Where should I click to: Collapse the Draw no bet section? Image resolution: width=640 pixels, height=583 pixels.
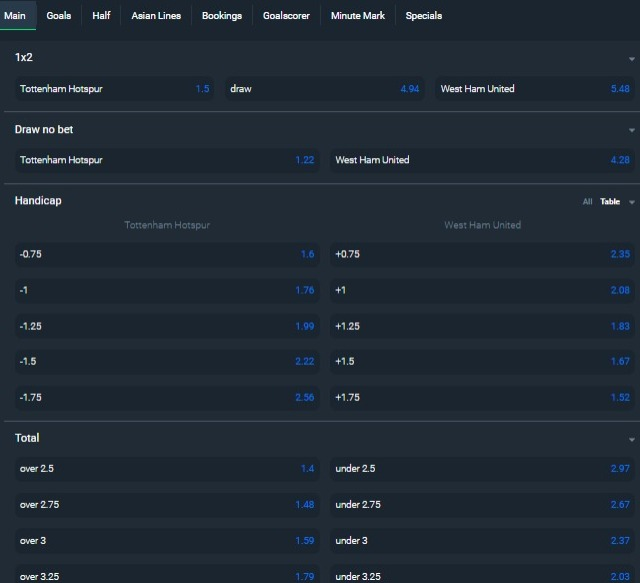[x=631, y=130]
